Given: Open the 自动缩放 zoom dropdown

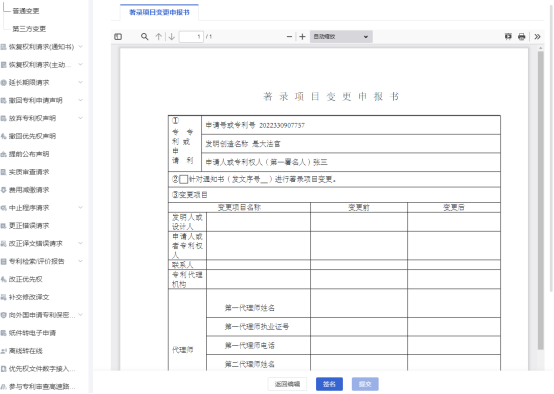Looking at the screenshot, I should click(341, 37).
